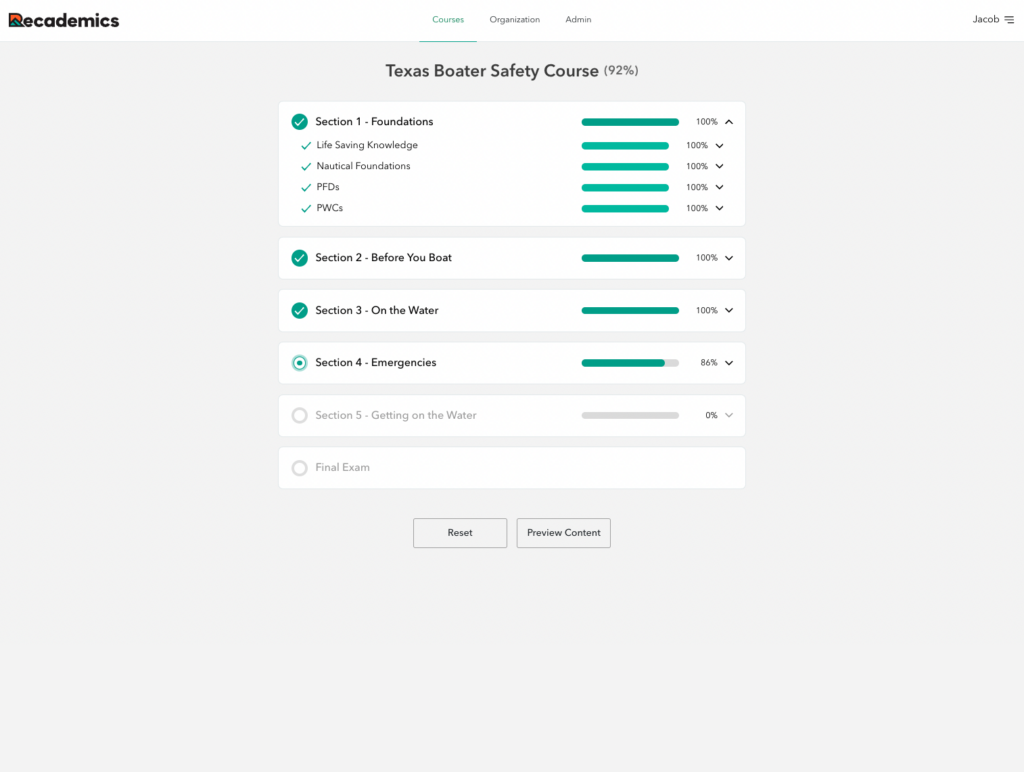This screenshot has width=1024, height=772.
Task: Click the empty circle on Final Exam
Action: point(299,467)
